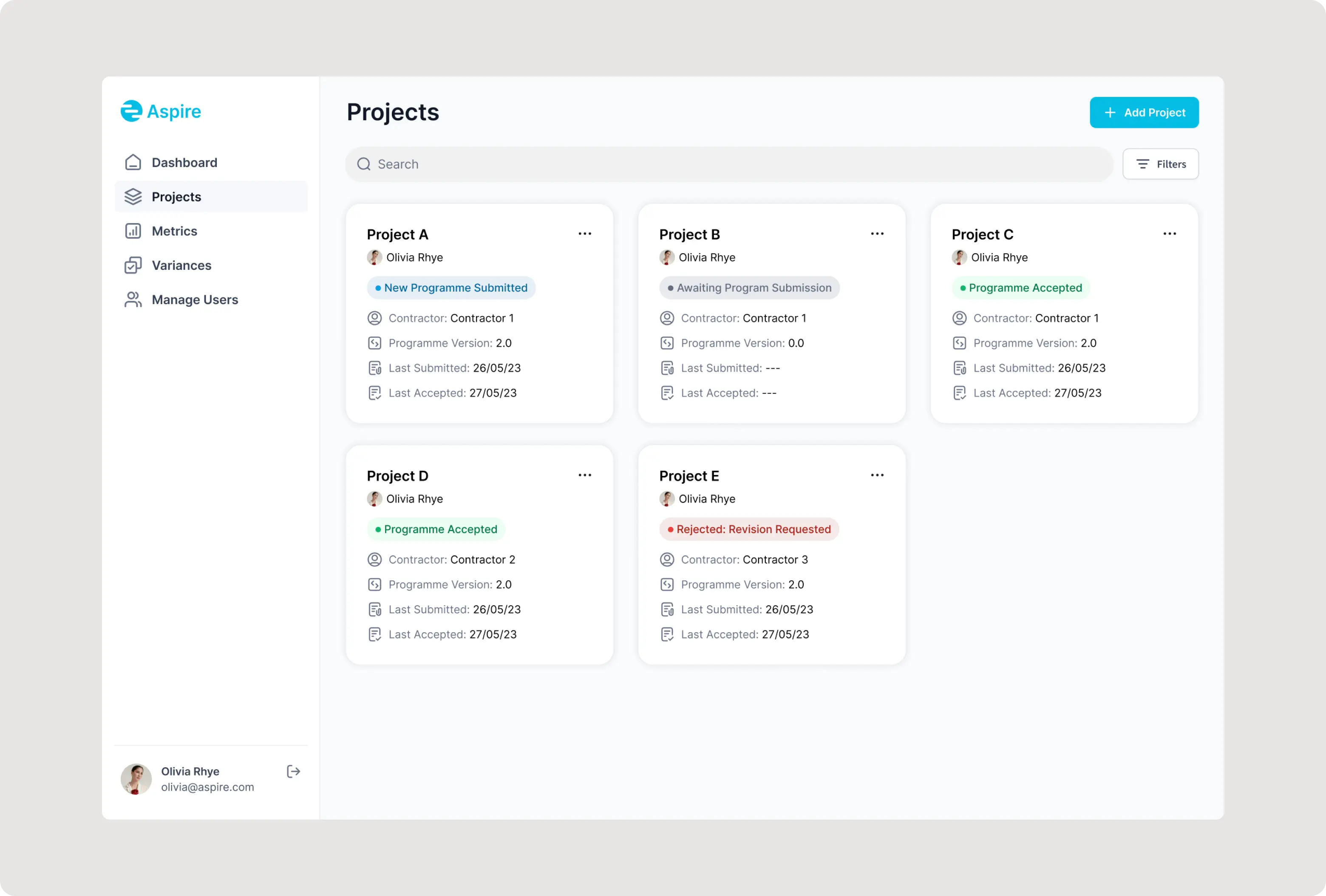
Task: Click the Manage Users people icon
Action: point(133,300)
